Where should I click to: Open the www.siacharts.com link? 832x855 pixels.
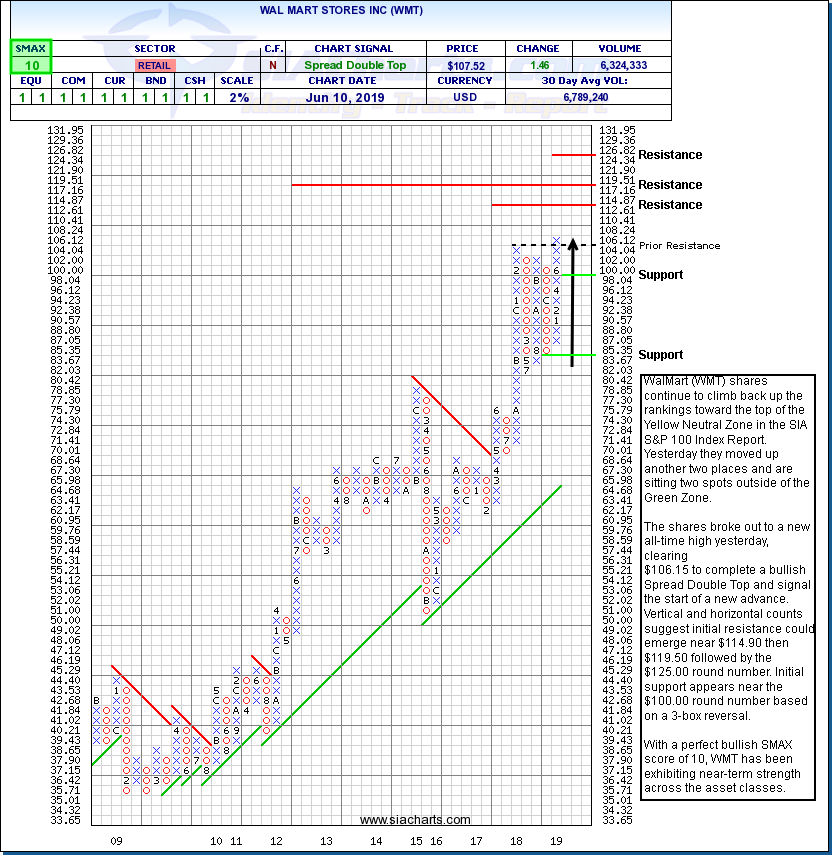[415, 820]
